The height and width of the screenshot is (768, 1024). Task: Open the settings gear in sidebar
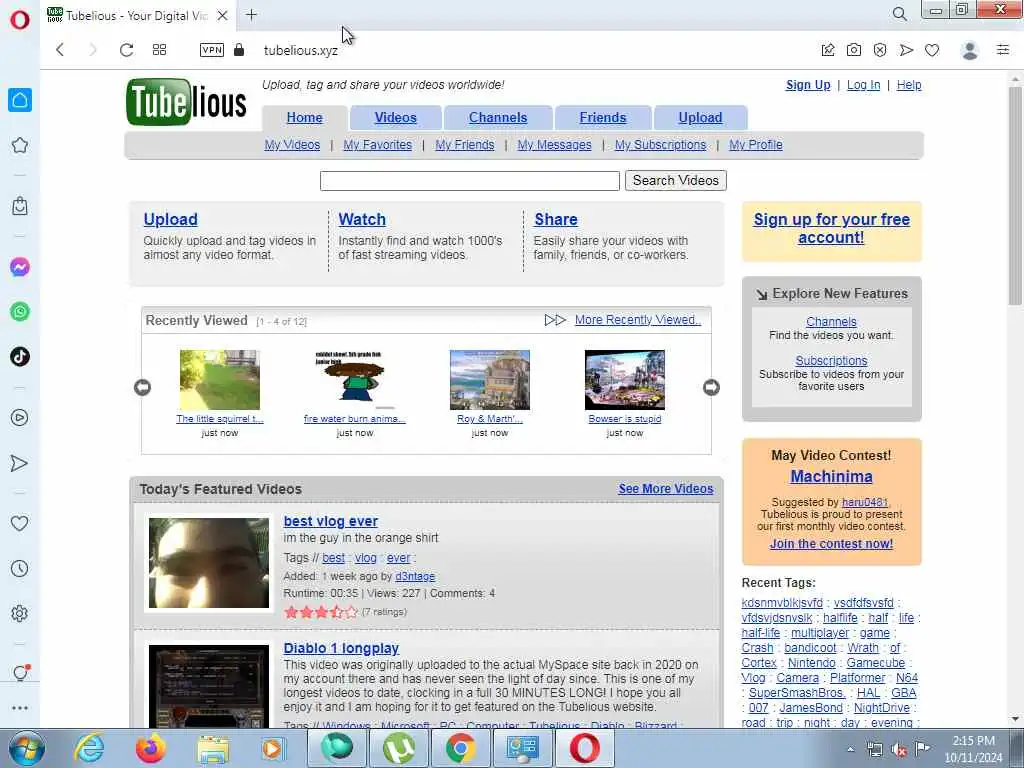pyautogui.click(x=20, y=613)
